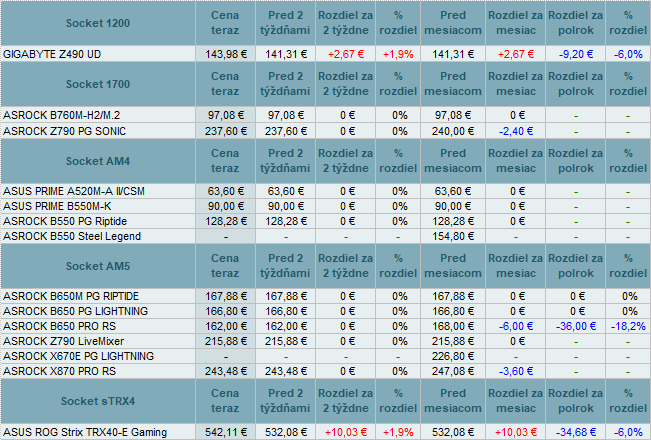This screenshot has width=651, height=440.
Task: Click the 215,88 € current price of Z790 LiveMixer
Action: (226, 341)
